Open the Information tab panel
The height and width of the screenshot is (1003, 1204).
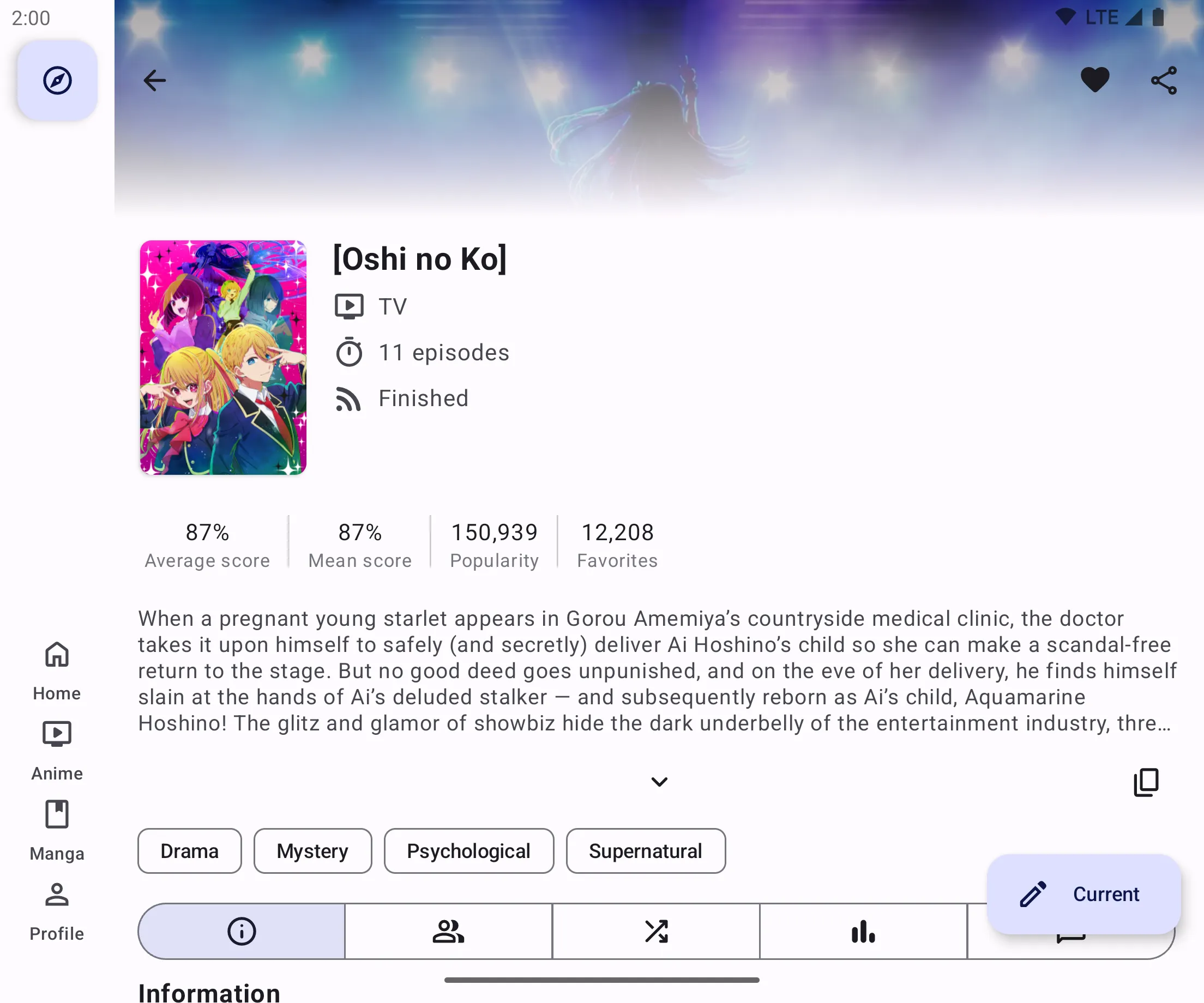coord(242,930)
